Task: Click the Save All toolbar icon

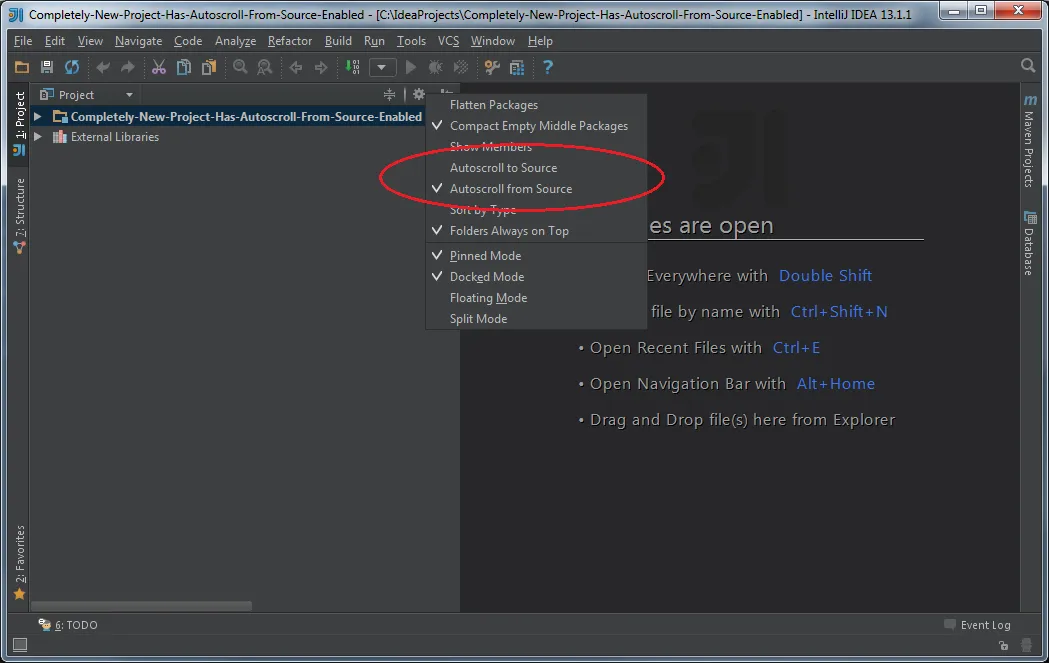Action: coord(47,67)
